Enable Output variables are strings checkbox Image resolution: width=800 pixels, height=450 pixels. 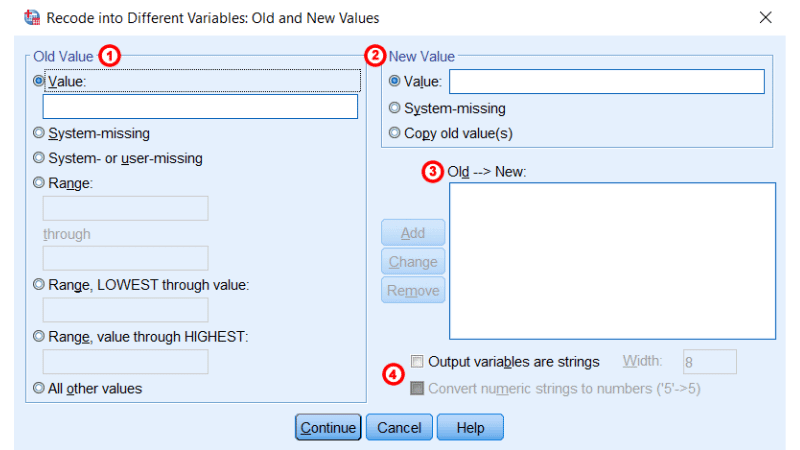tap(417, 362)
